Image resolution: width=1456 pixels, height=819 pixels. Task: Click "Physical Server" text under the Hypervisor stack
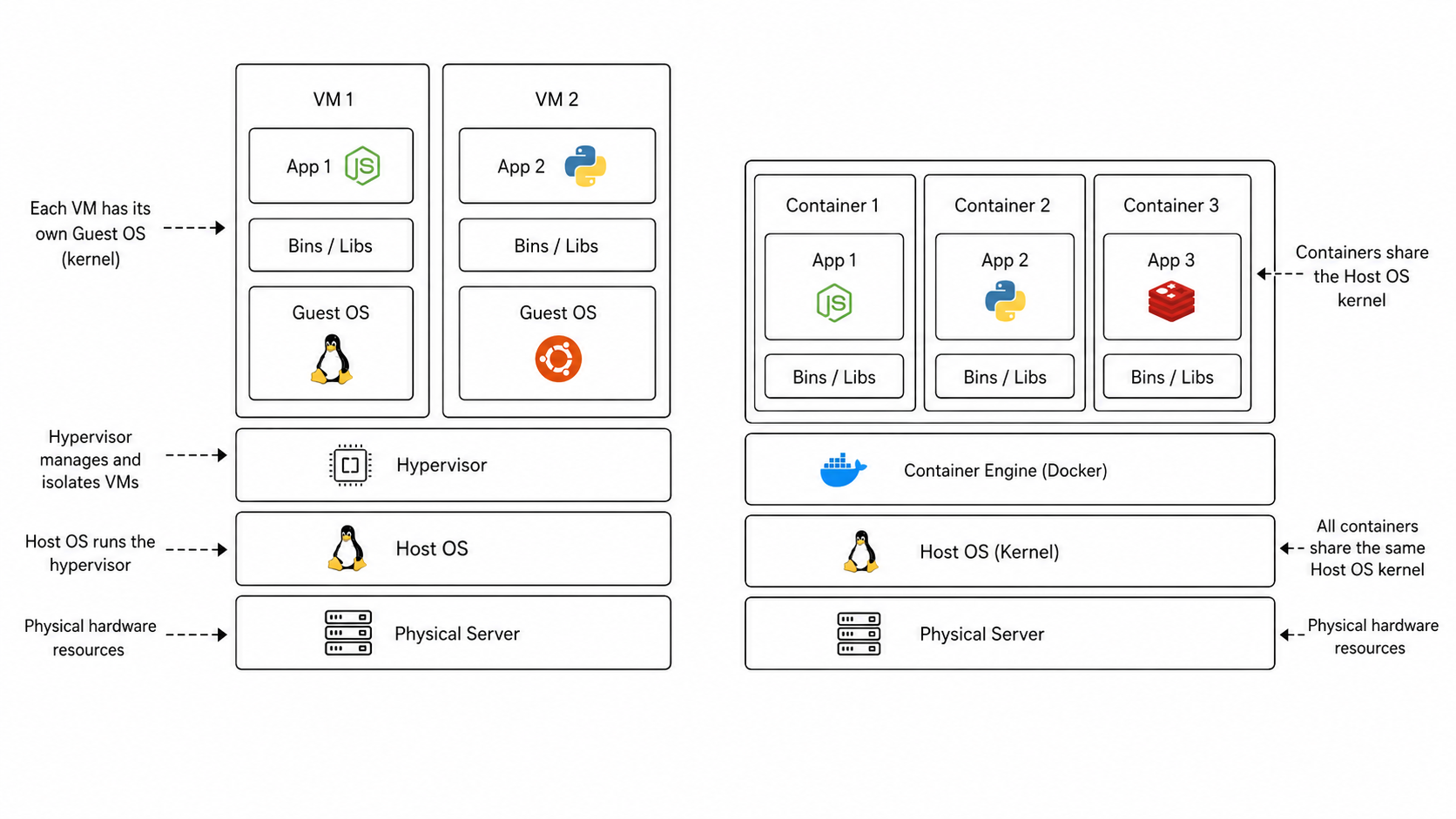[x=457, y=634]
